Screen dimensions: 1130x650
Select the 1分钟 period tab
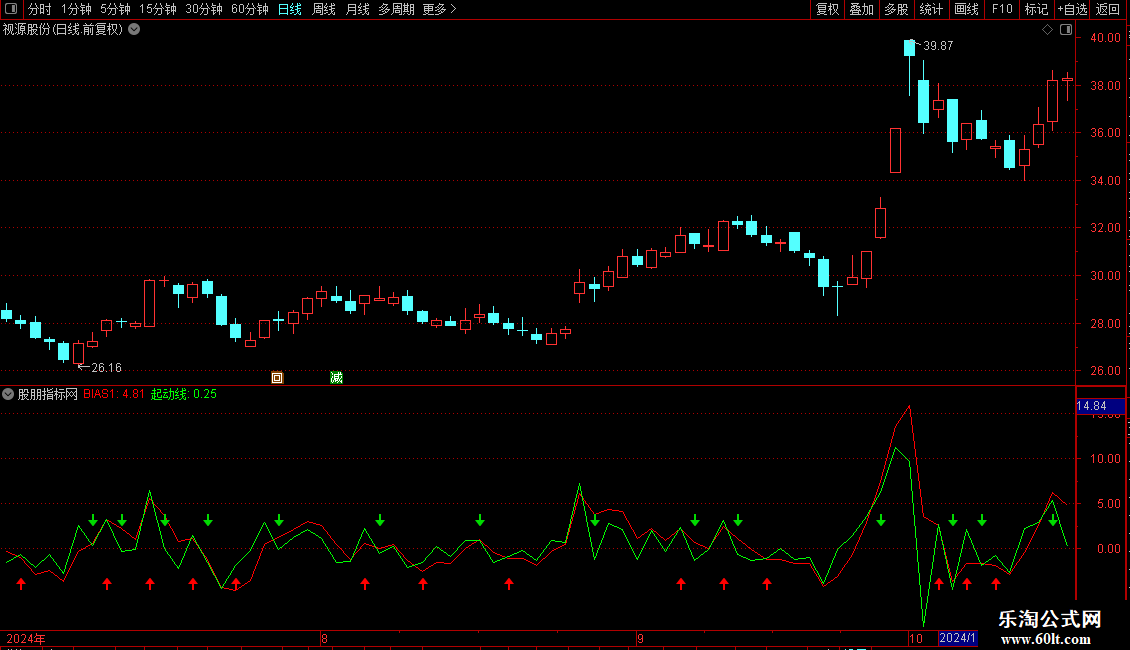click(76, 9)
